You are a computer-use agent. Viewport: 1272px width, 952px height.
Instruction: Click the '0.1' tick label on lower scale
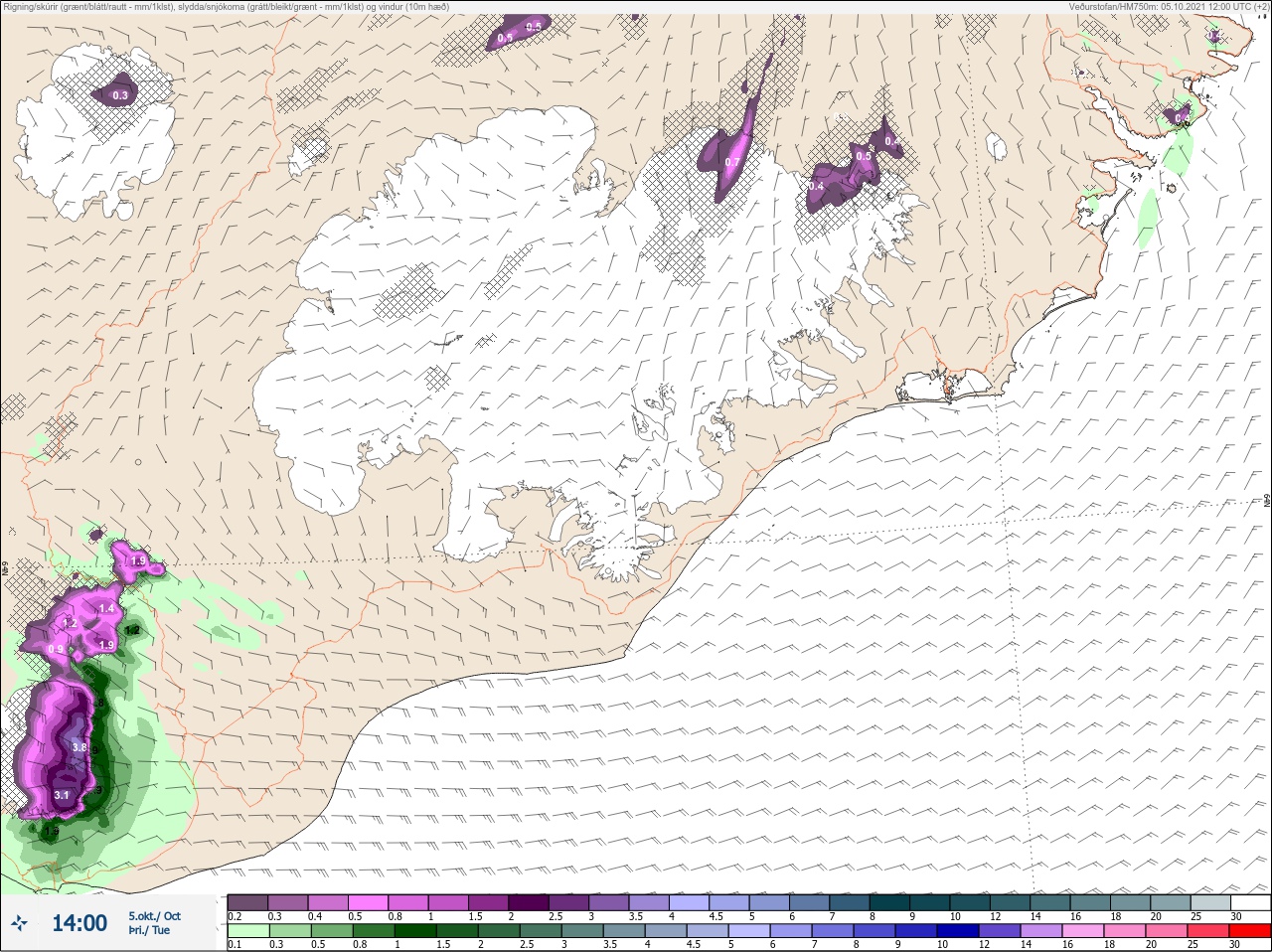tap(235, 944)
